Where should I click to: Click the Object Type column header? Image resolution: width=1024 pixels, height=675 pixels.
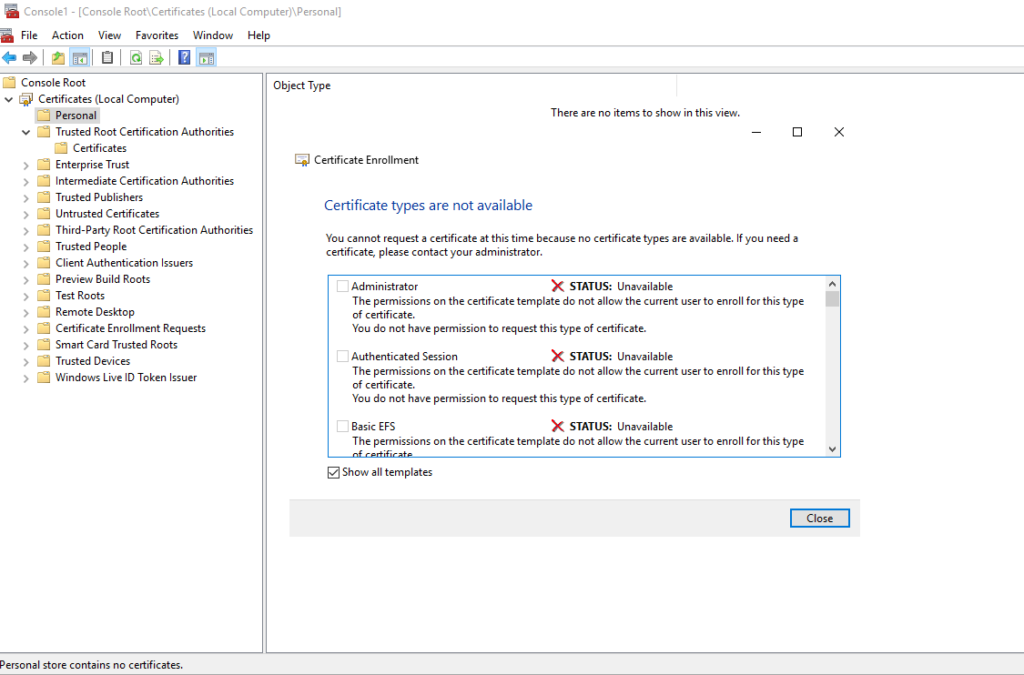click(x=302, y=86)
